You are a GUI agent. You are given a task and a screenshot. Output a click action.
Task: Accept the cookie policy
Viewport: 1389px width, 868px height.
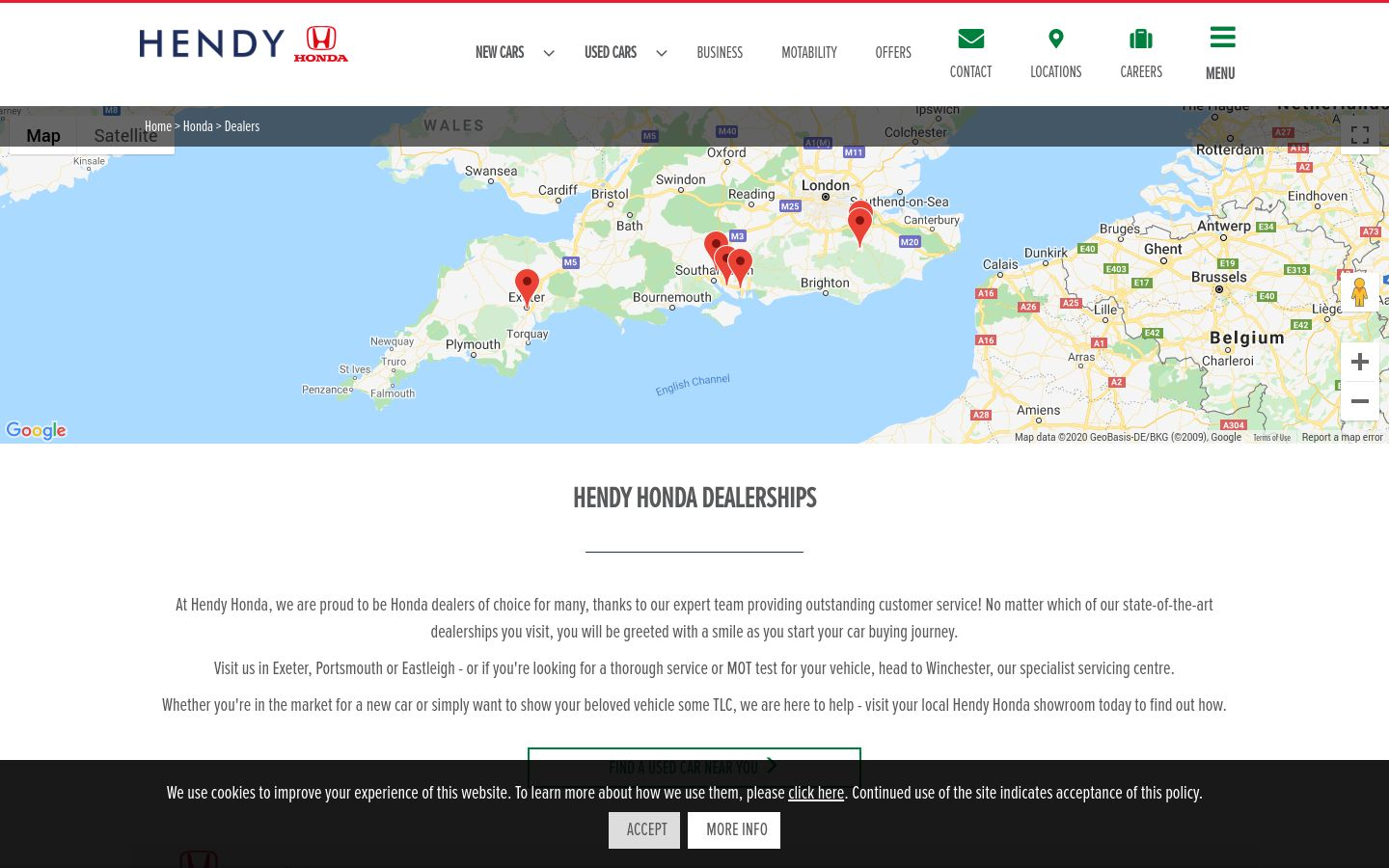[x=646, y=830]
